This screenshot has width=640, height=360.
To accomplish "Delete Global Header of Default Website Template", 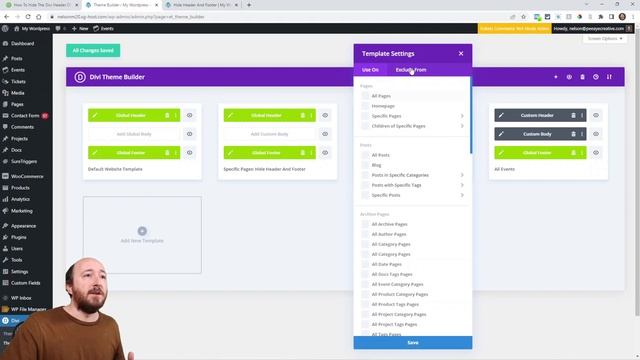I will coord(167,116).
